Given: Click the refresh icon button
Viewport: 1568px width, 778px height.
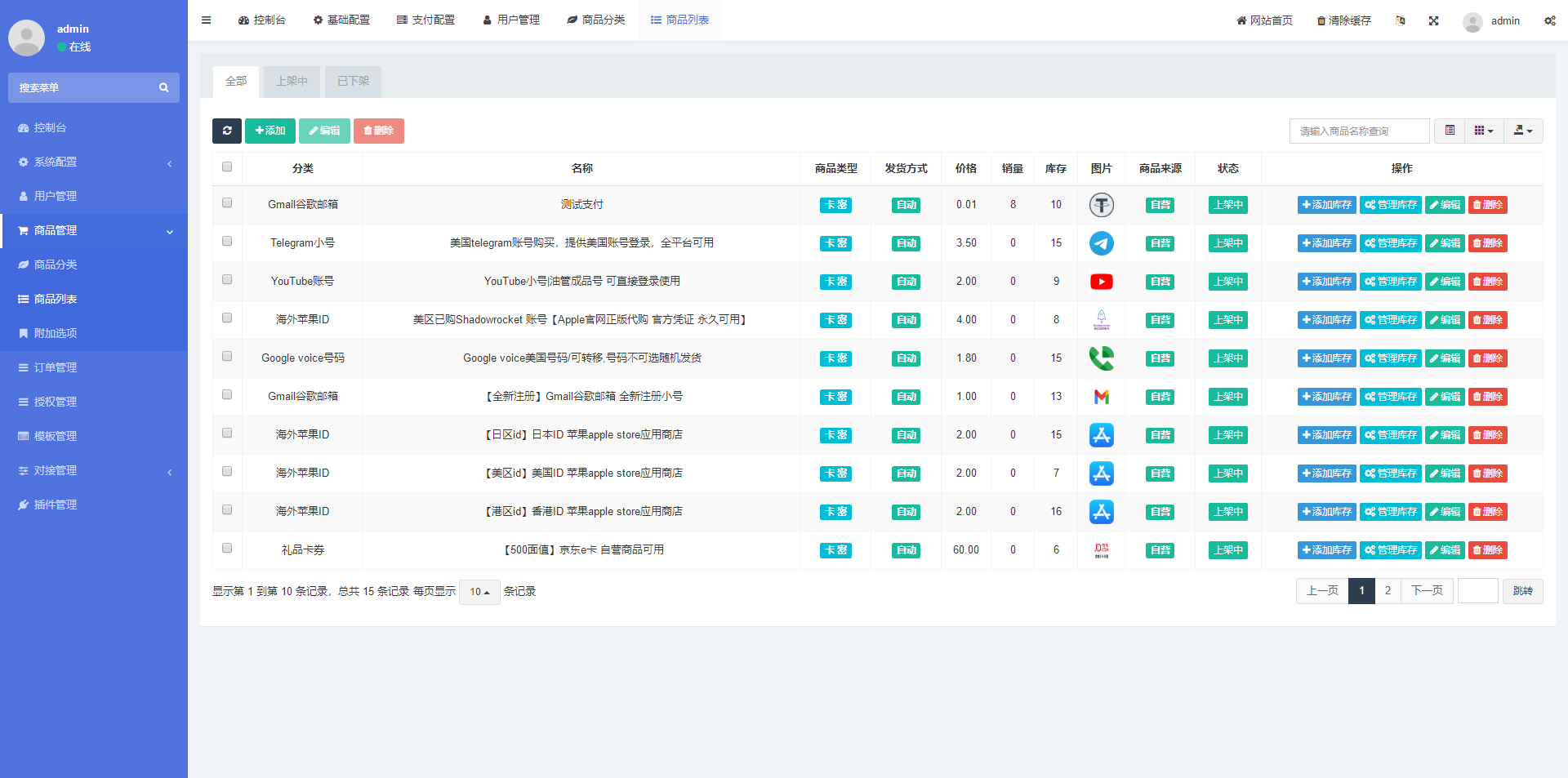Looking at the screenshot, I should tap(227, 131).
